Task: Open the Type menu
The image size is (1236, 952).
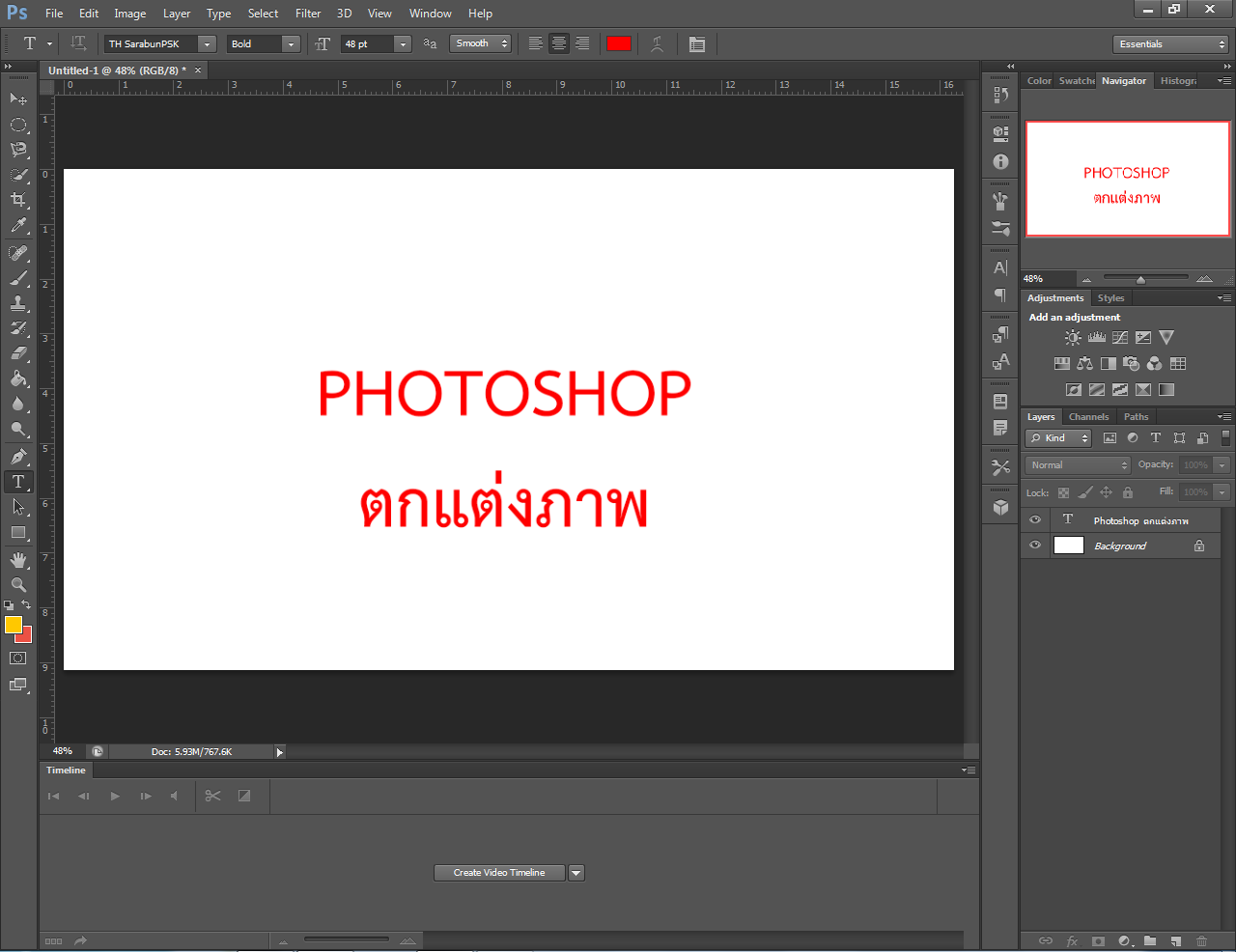Action: click(218, 14)
